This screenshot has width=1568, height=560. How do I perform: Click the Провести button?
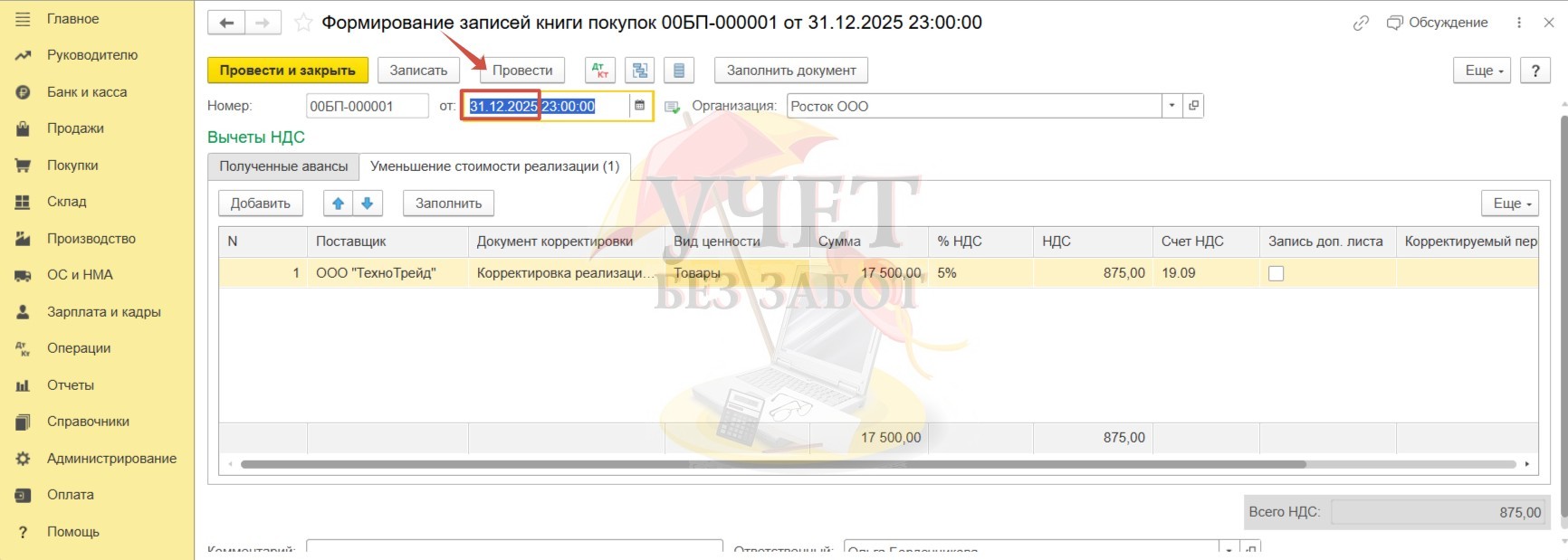(x=522, y=71)
